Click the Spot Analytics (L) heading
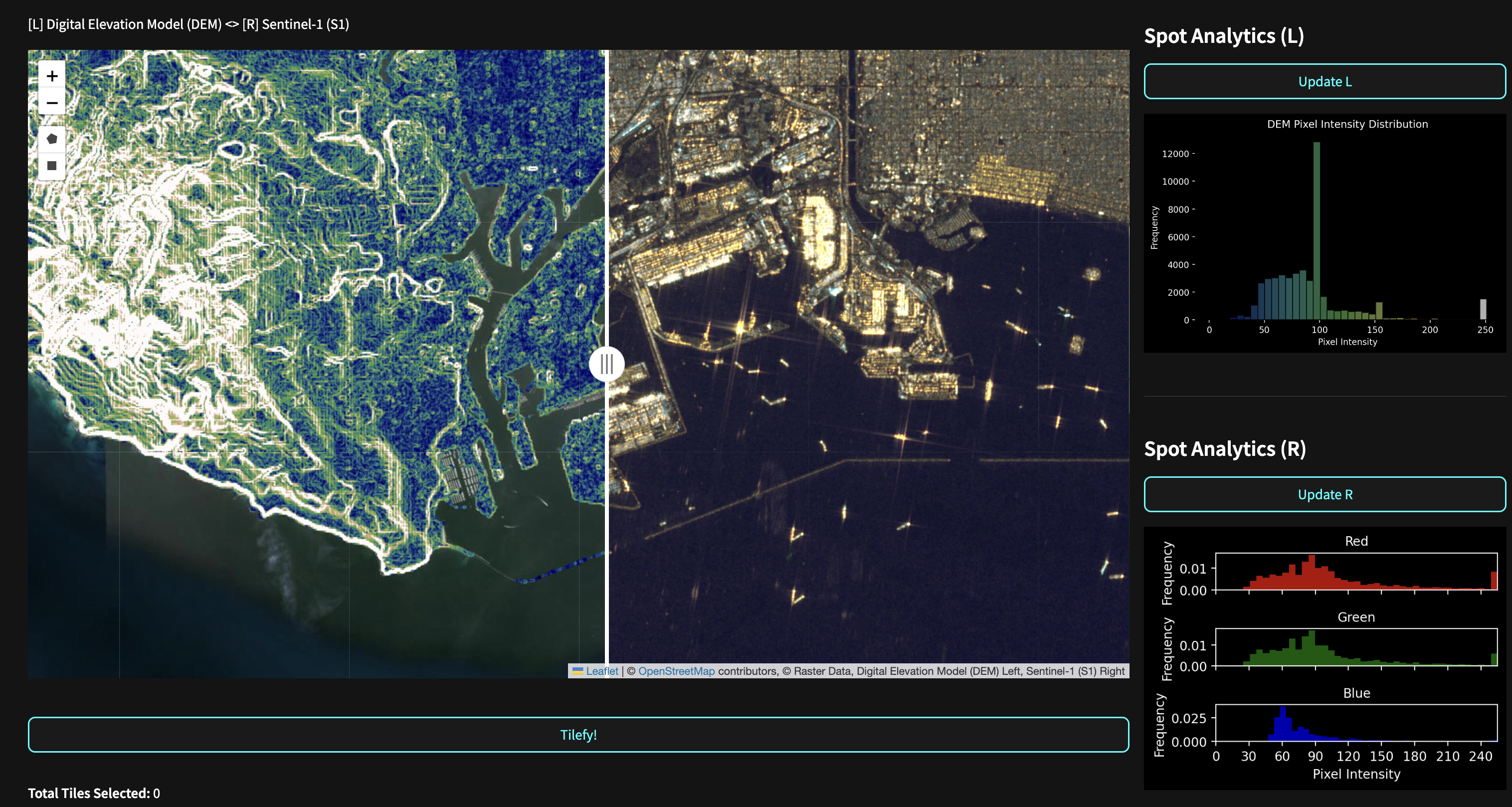1512x807 pixels. 1224,36
